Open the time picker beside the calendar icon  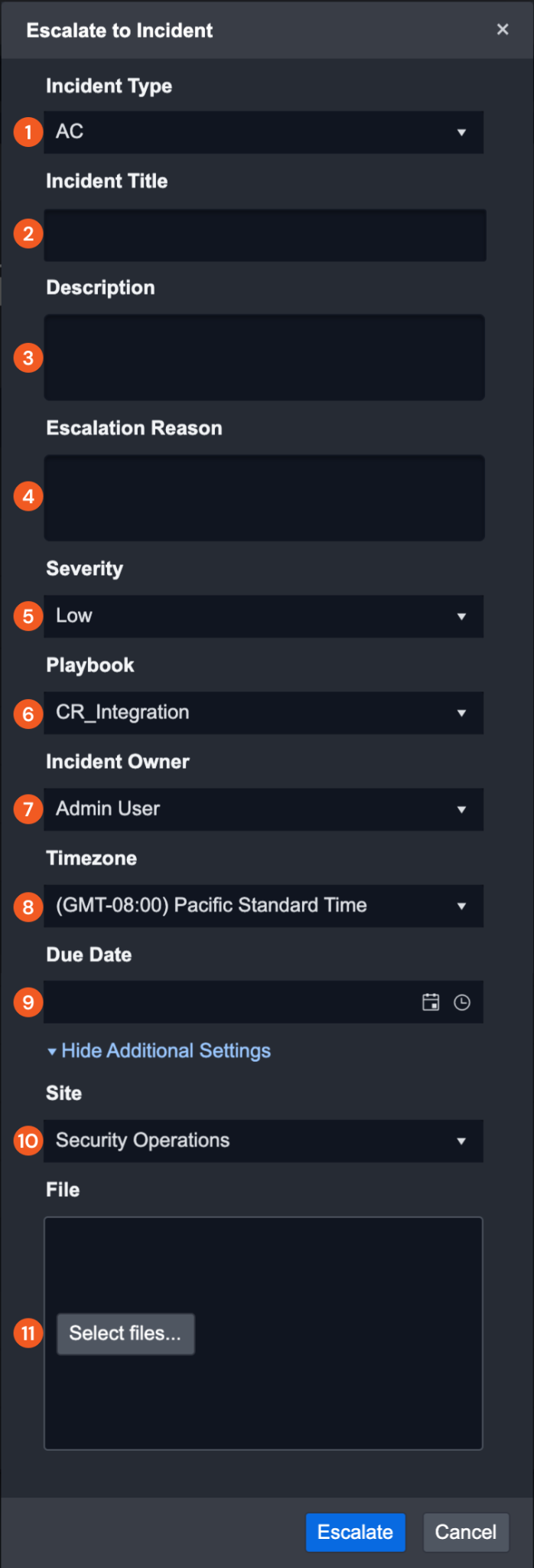[461, 1001]
